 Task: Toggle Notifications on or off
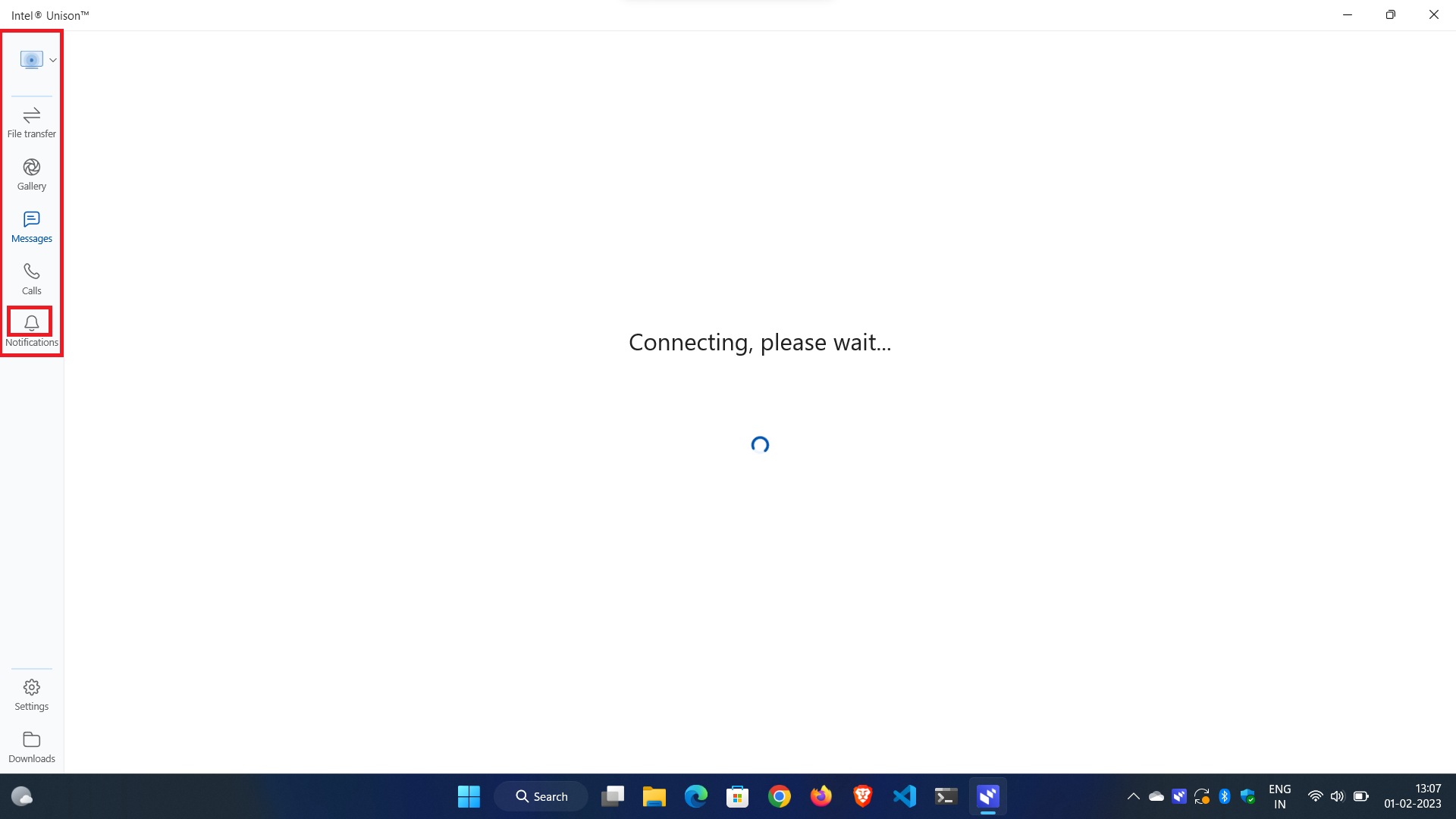pos(31,330)
